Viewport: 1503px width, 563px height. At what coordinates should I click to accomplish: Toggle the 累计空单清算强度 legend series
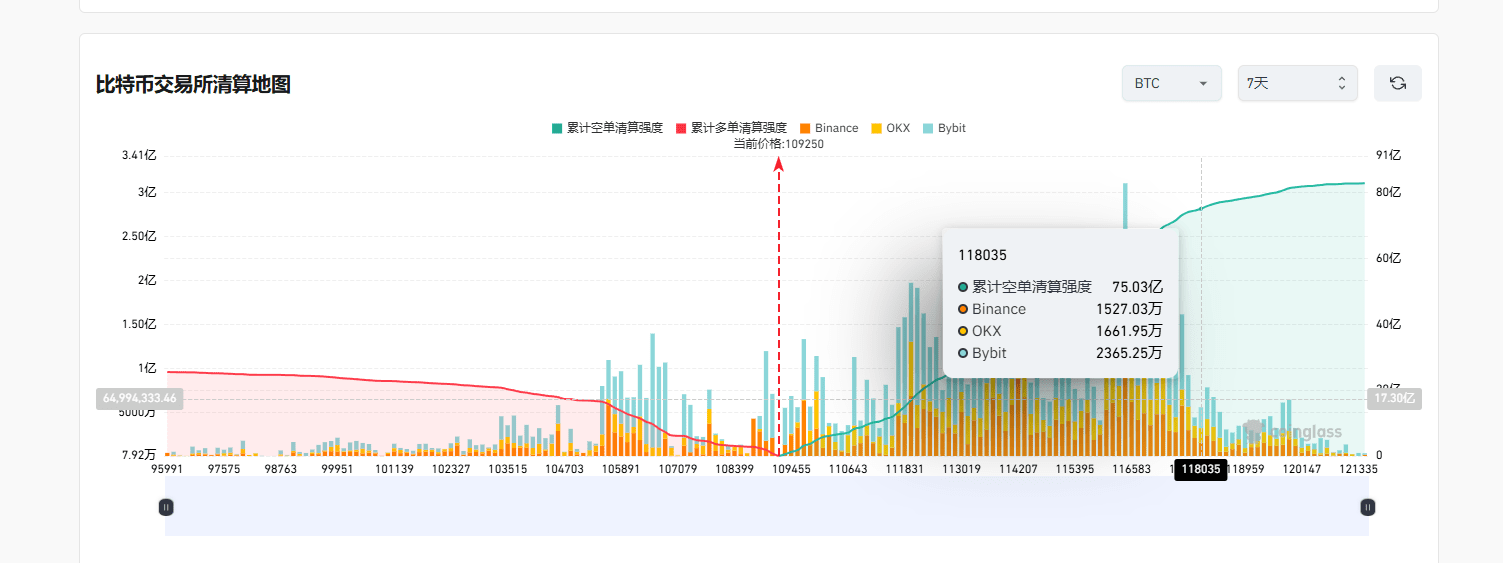click(607, 128)
